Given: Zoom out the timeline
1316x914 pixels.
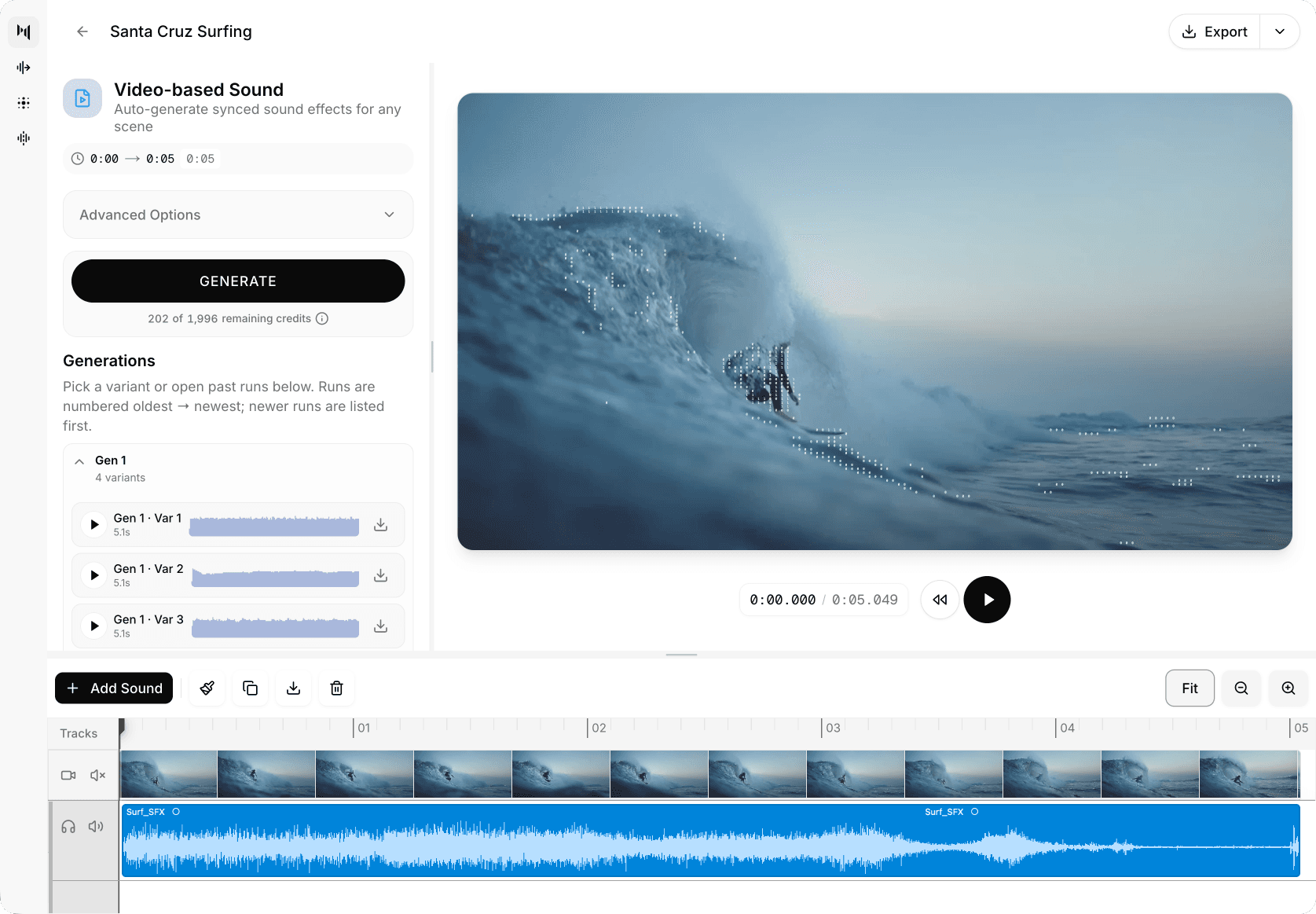Looking at the screenshot, I should click(x=1241, y=688).
